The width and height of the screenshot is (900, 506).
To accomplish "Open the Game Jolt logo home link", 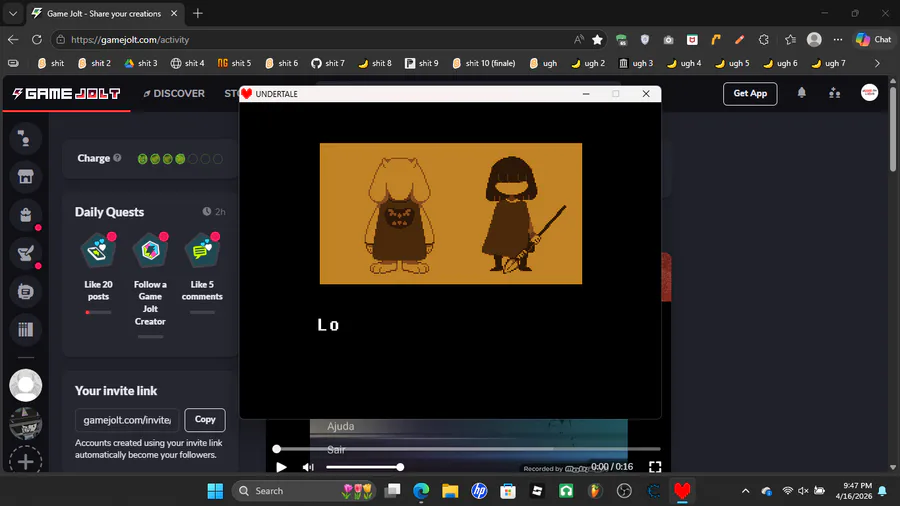I will point(67,94).
